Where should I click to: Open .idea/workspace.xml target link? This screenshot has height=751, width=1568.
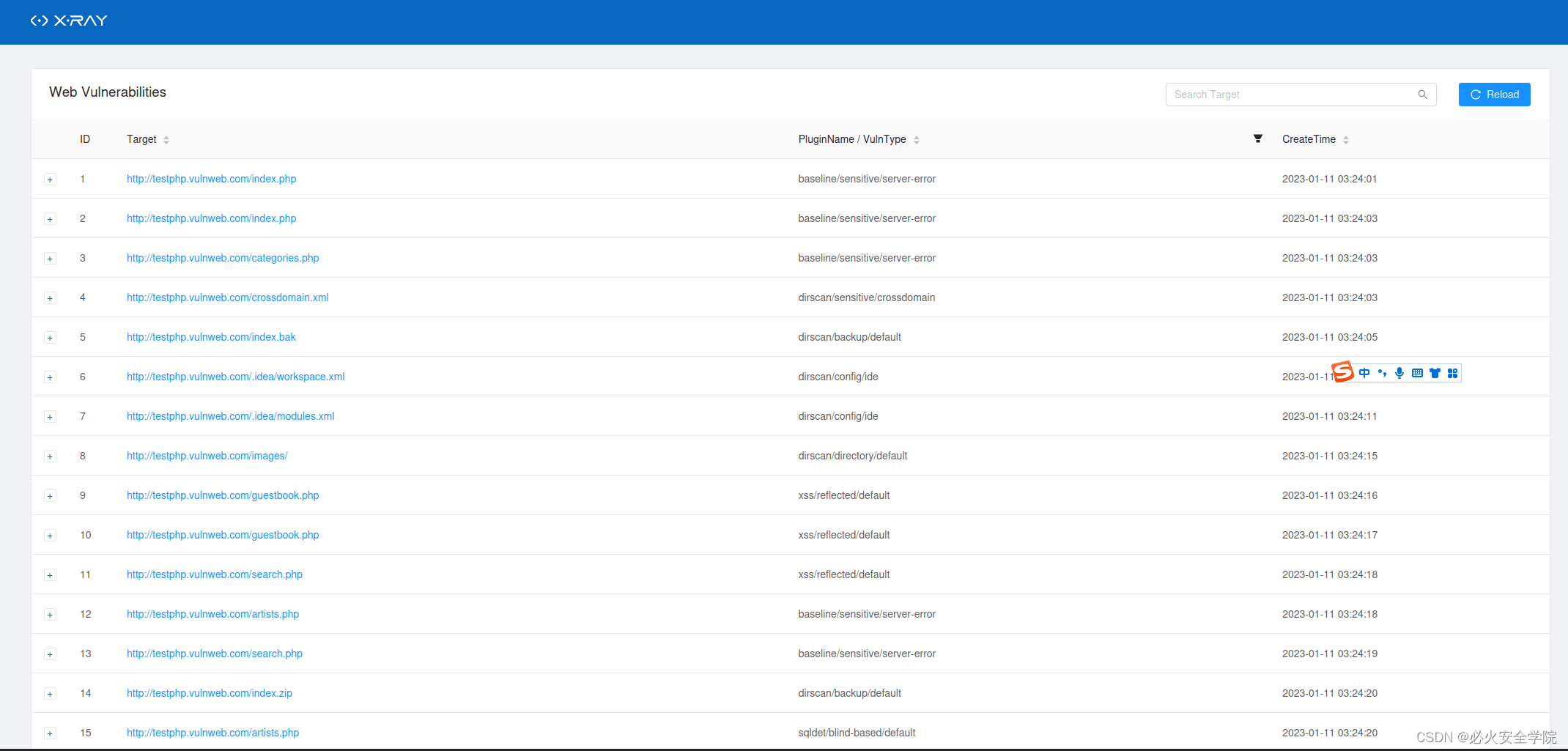[235, 377]
